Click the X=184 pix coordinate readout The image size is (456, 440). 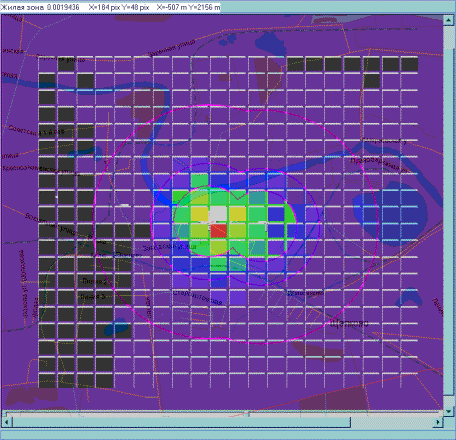104,7
